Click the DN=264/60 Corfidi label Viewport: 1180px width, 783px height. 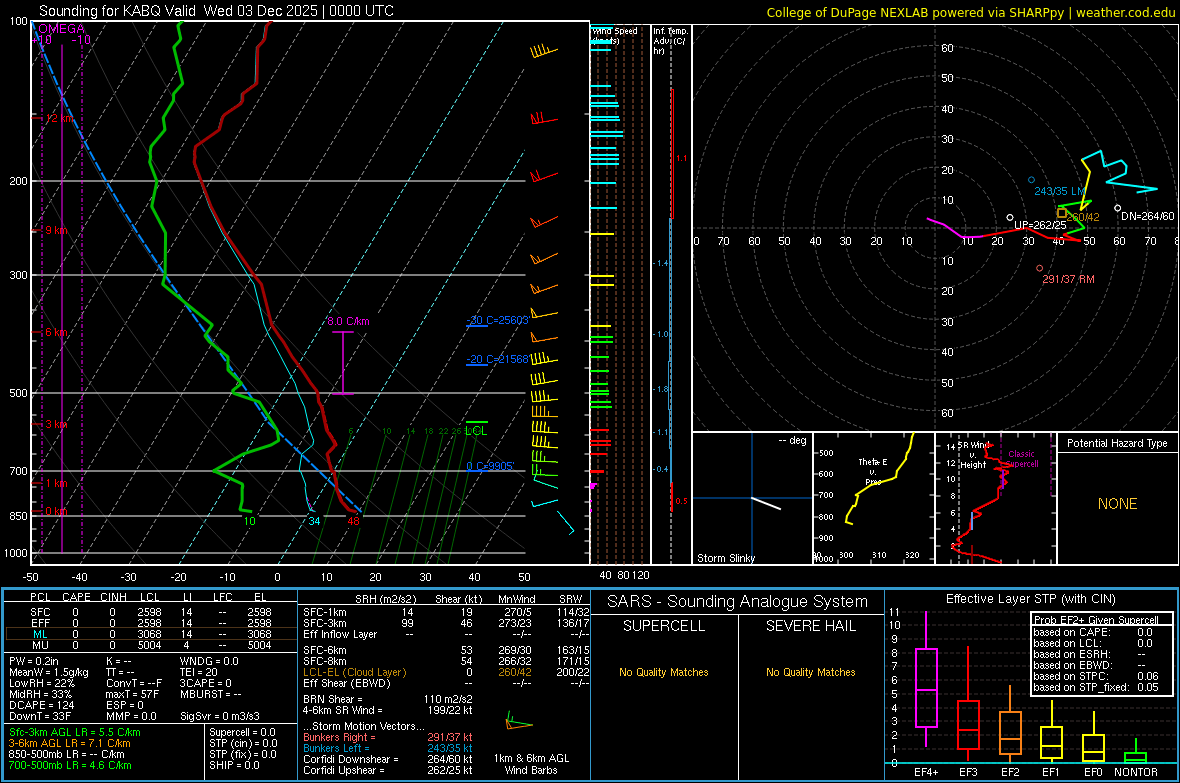(x=1148, y=216)
